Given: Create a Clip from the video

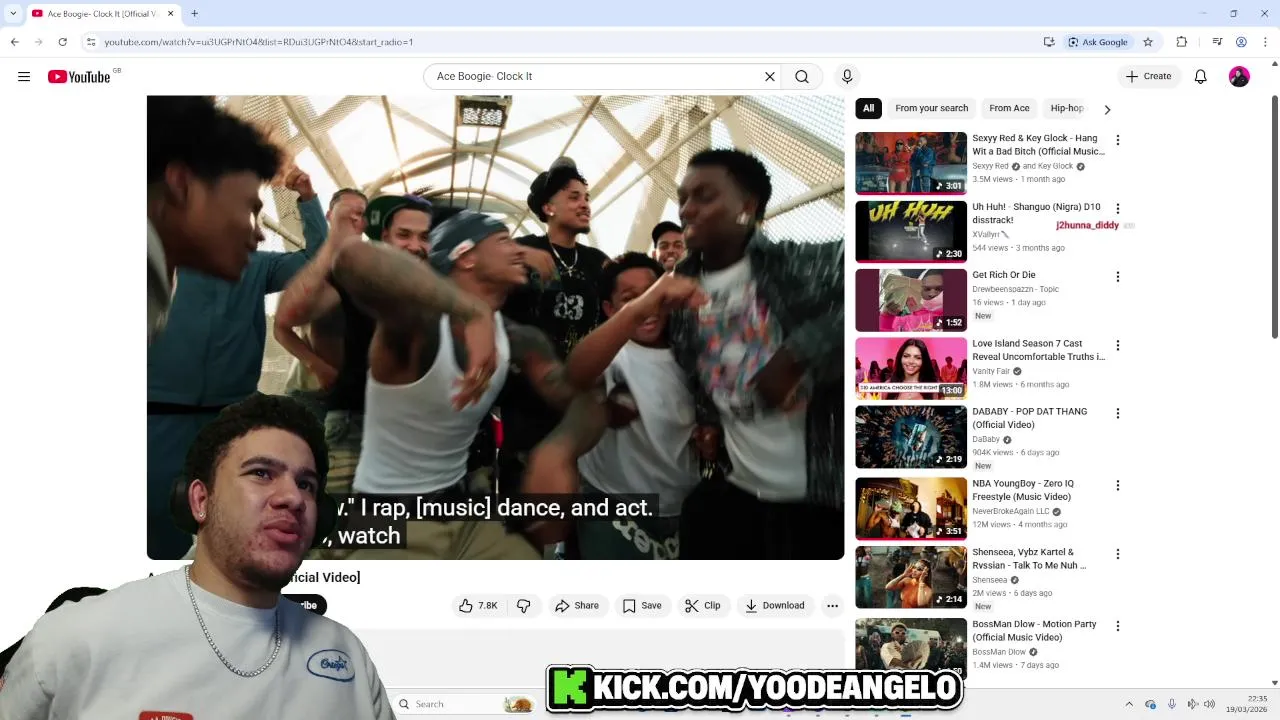Looking at the screenshot, I should [x=703, y=605].
